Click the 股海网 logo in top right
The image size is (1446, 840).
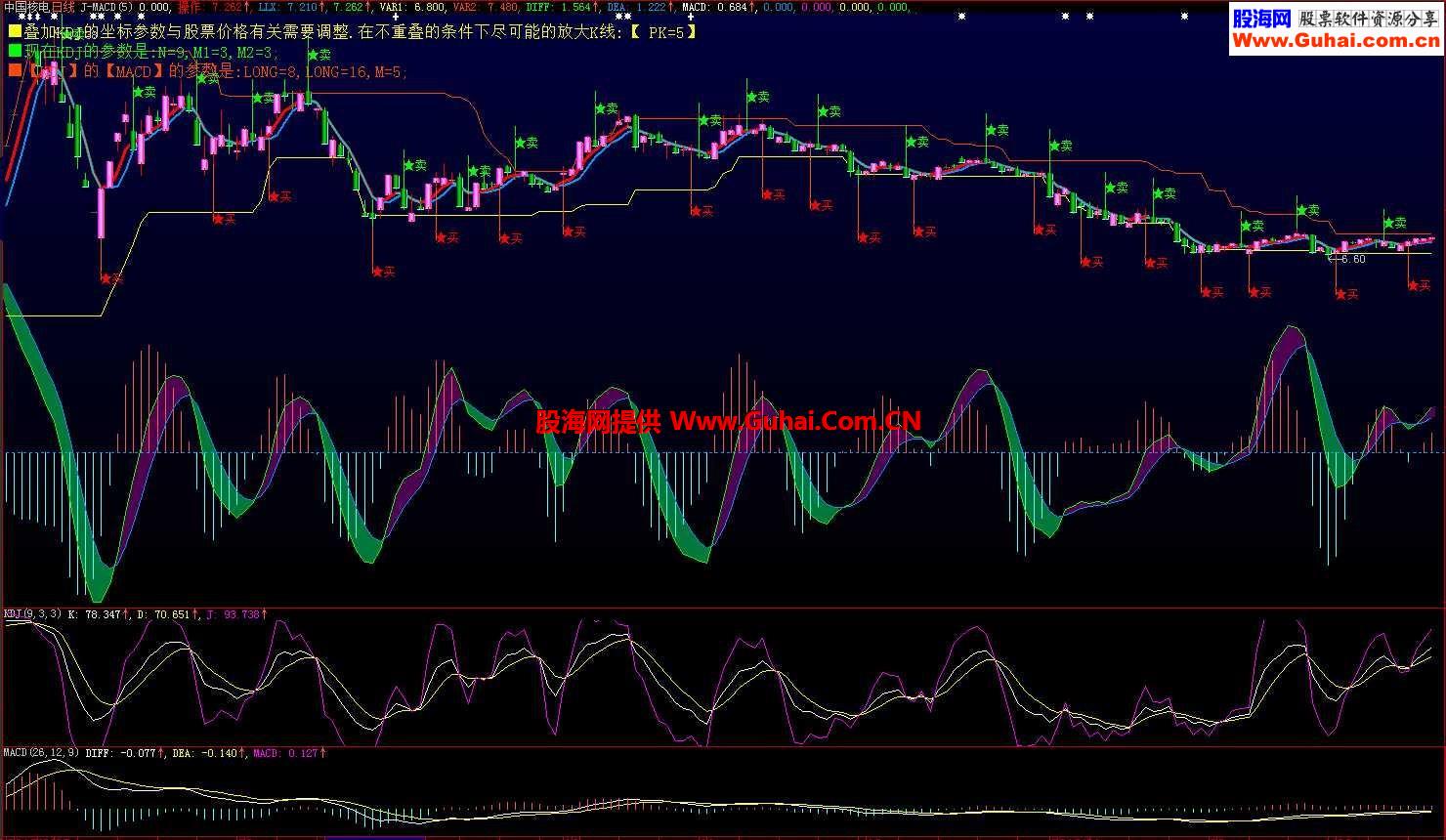point(1261,19)
